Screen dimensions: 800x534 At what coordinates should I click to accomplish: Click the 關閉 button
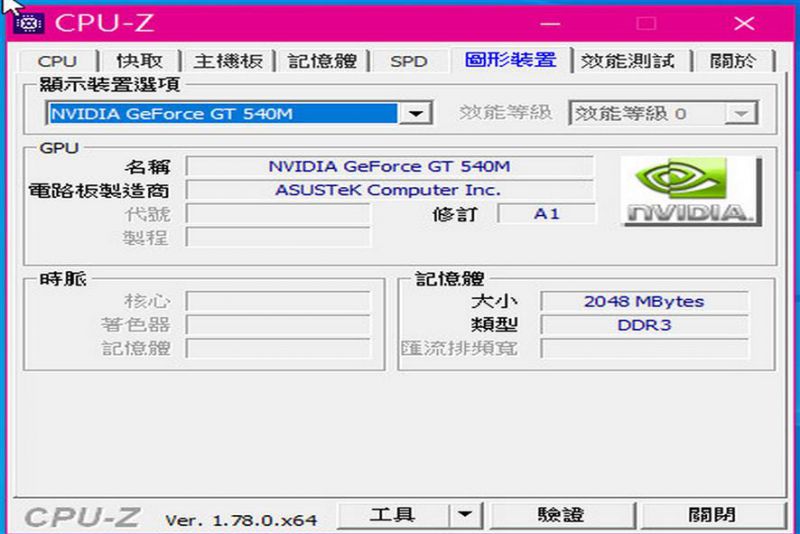(x=712, y=515)
